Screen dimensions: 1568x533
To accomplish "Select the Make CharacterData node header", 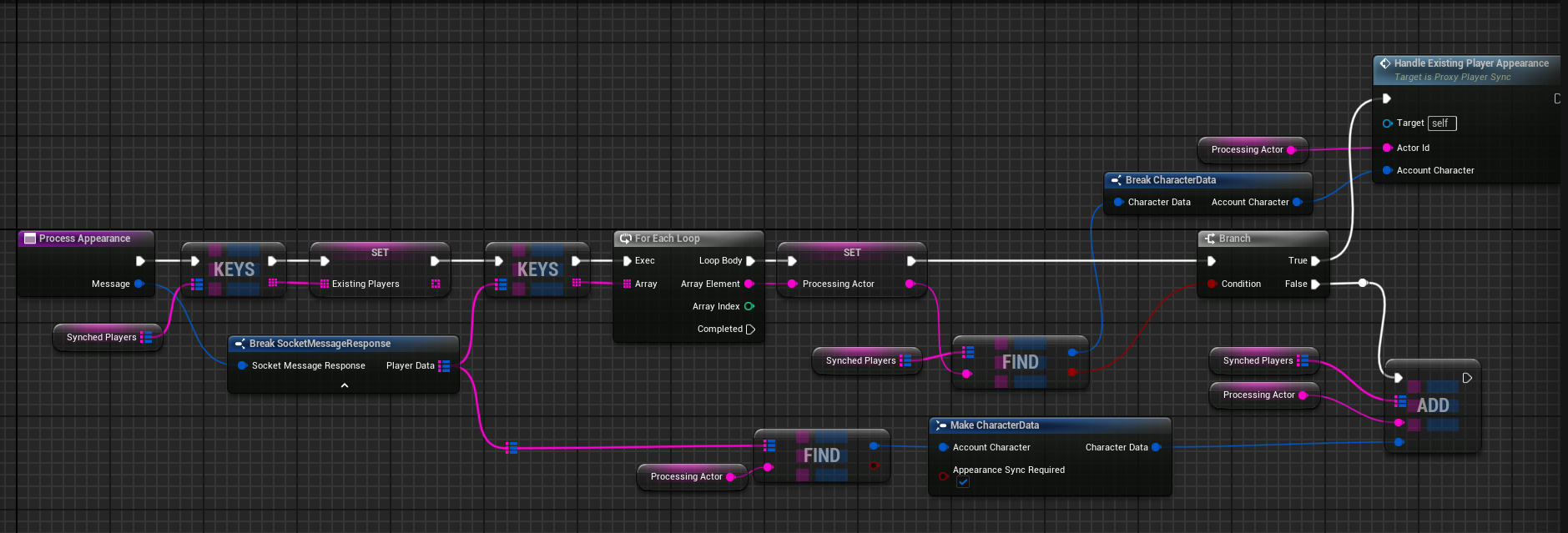I will (x=1050, y=425).
